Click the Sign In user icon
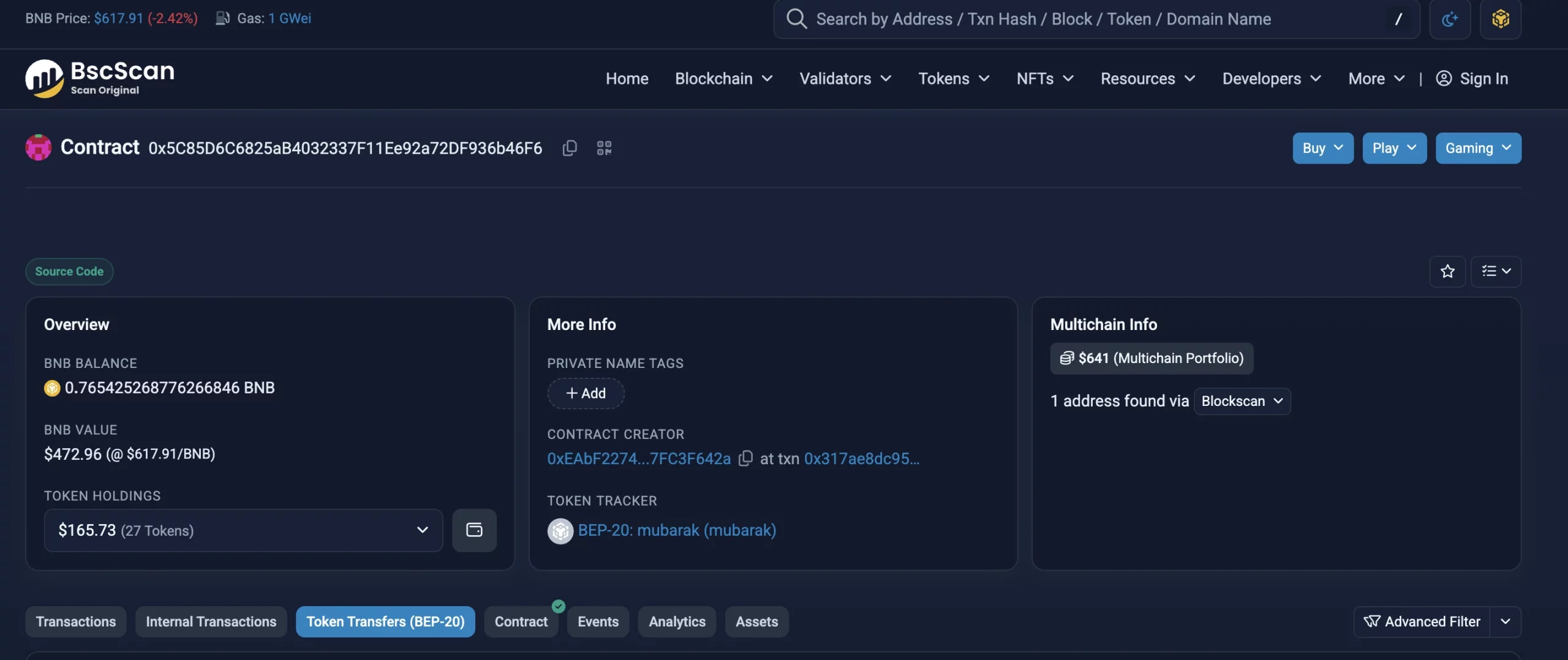1568x660 pixels. click(x=1444, y=78)
